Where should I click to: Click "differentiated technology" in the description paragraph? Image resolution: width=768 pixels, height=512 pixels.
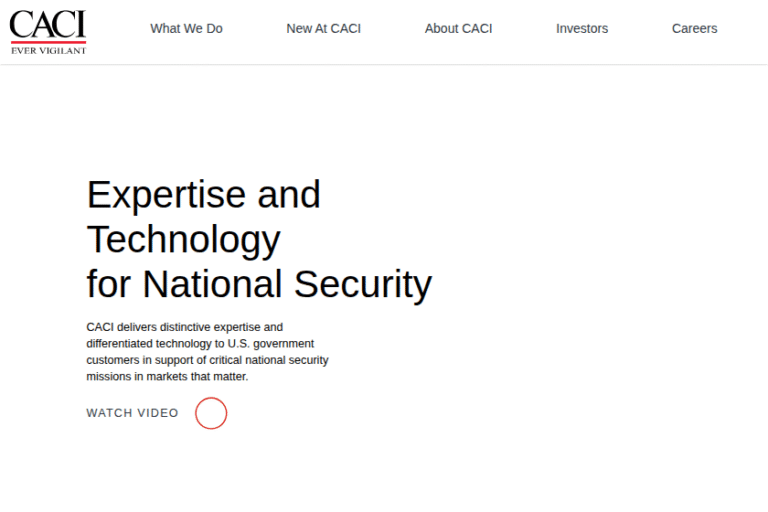tap(147, 344)
